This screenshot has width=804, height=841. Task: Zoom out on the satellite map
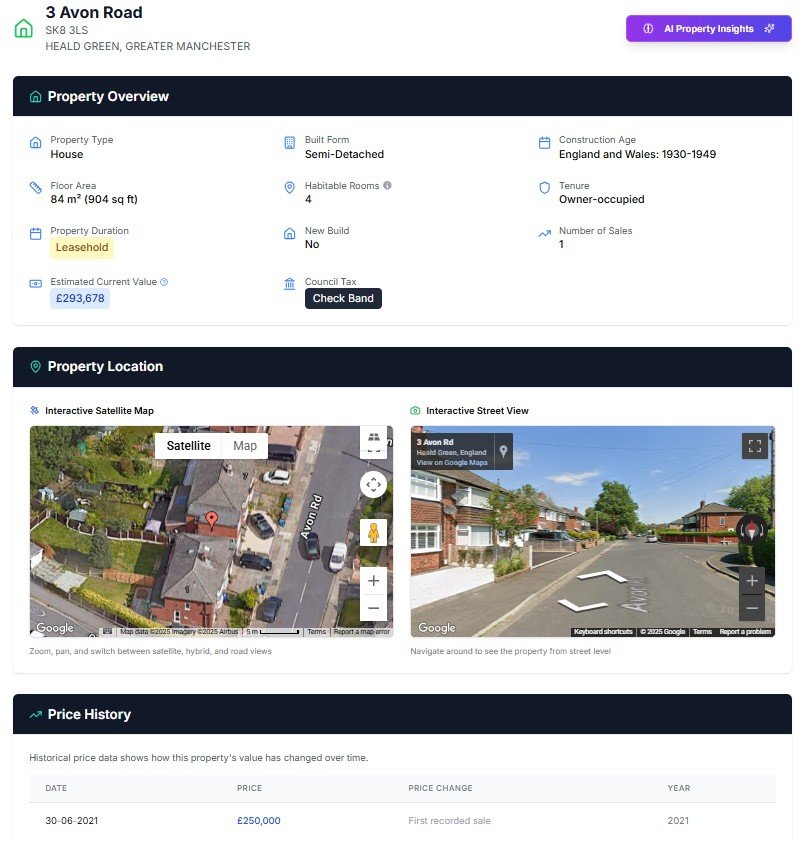click(373, 607)
